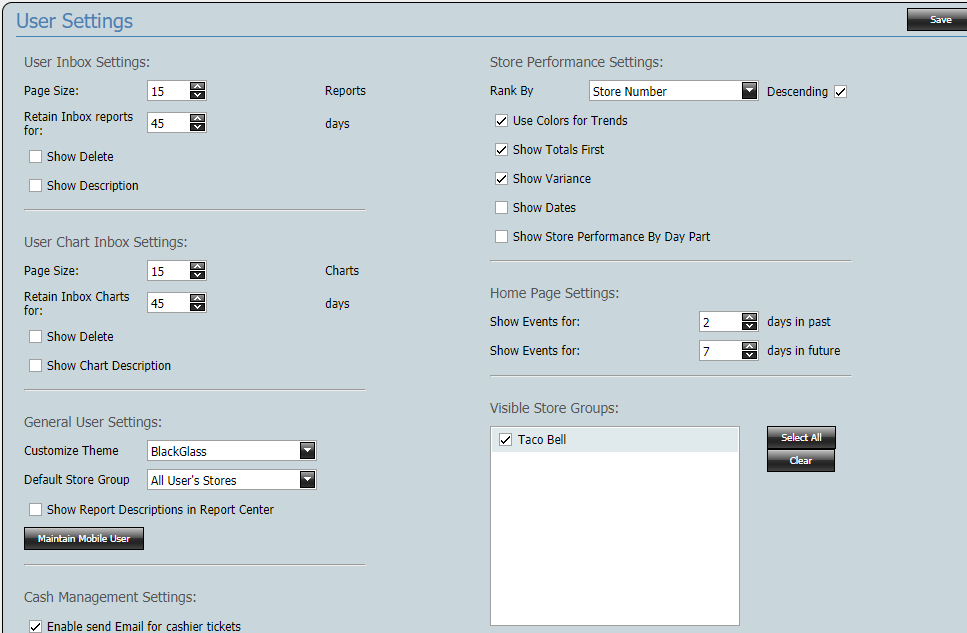The image size is (967, 633).
Task: Increase Charts Page Size with up arrow
Action: 199,267
